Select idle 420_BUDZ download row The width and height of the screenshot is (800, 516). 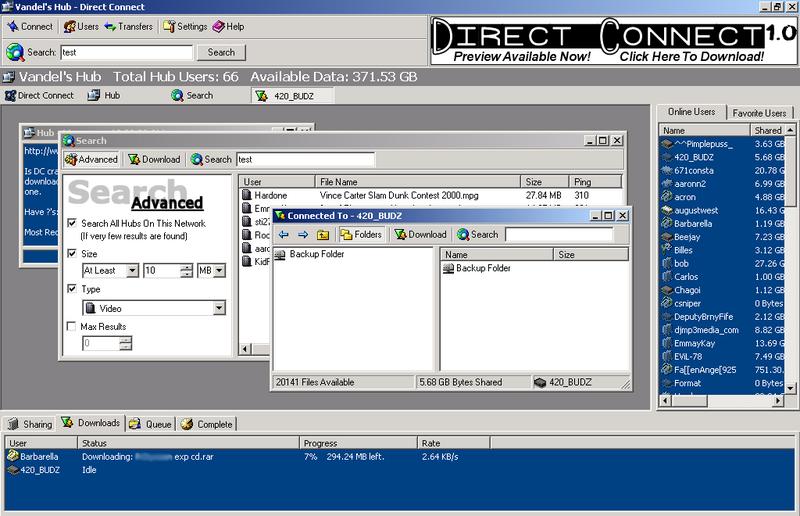click(x=399, y=470)
